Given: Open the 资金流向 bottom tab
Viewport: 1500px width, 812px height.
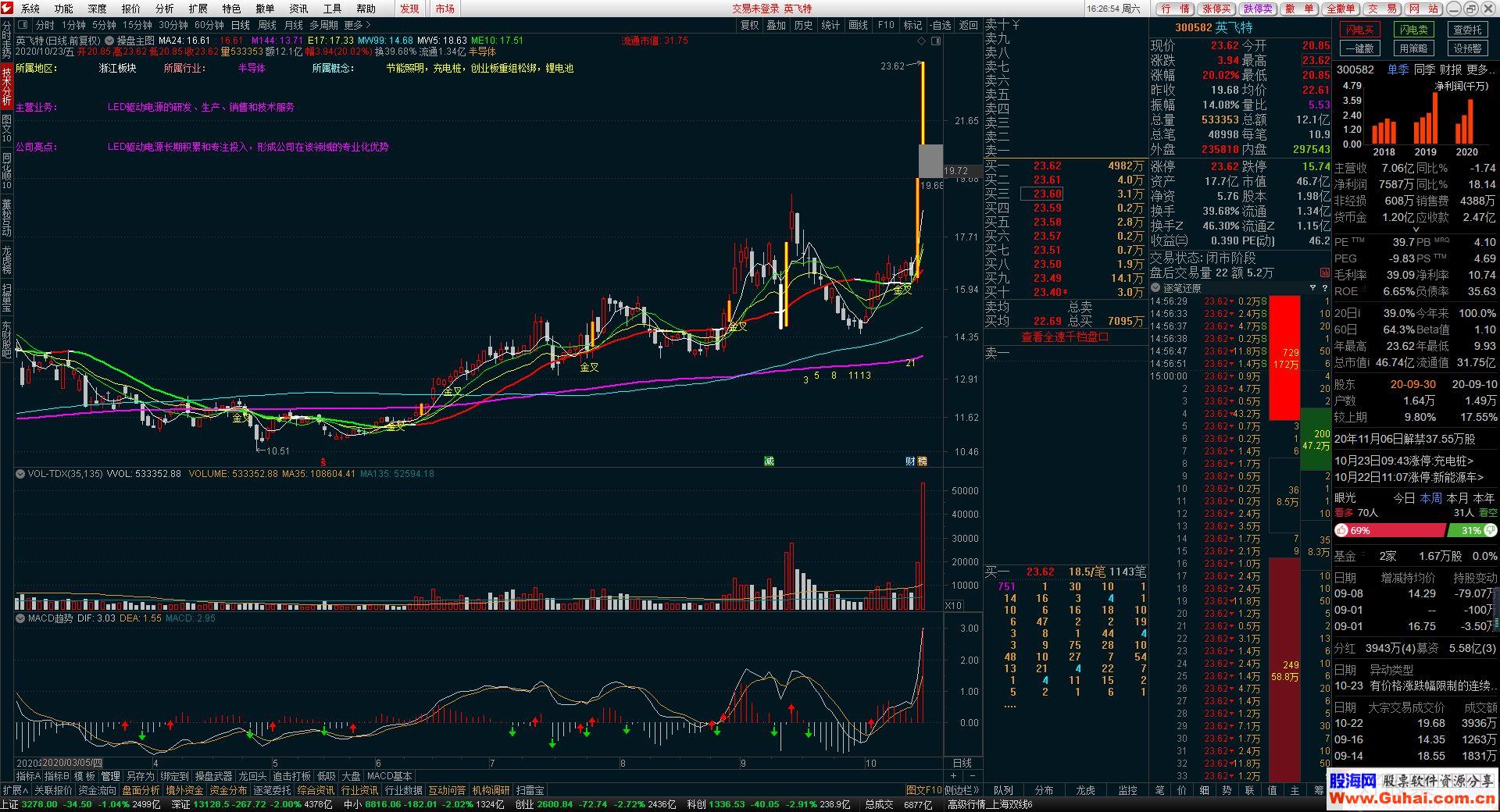Looking at the screenshot, I should 97,790.
